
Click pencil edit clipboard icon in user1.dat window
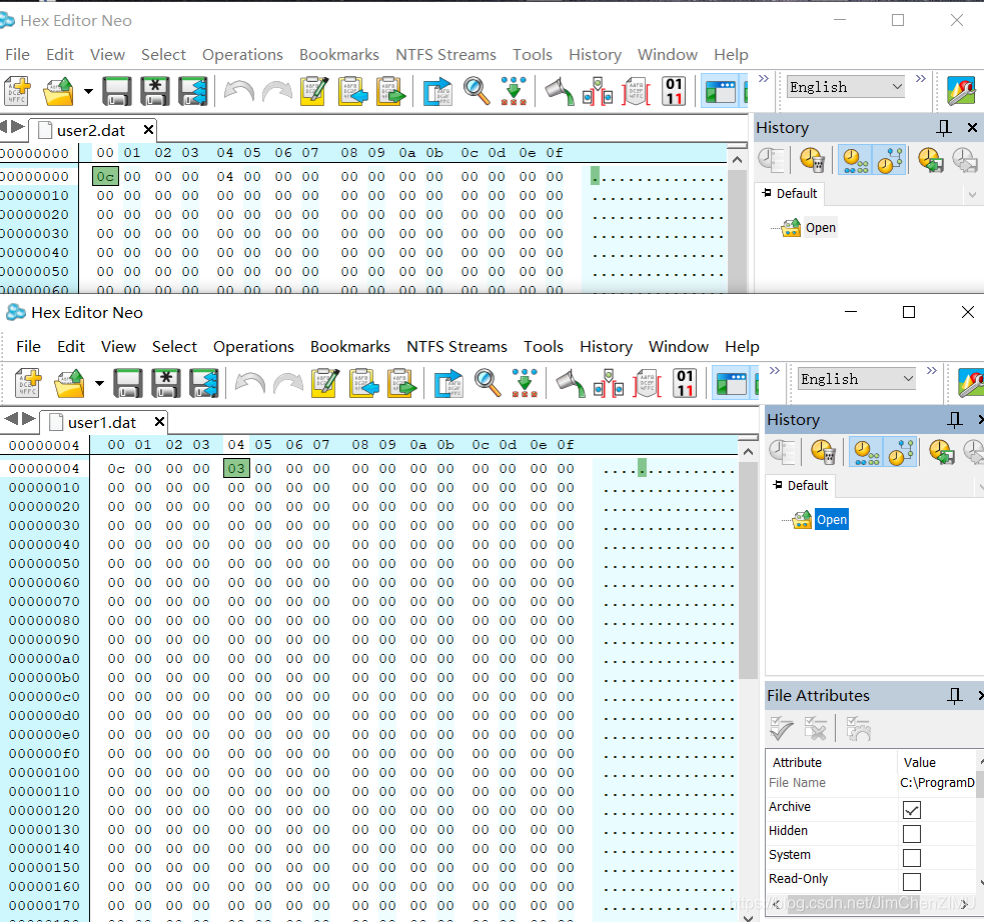325,382
